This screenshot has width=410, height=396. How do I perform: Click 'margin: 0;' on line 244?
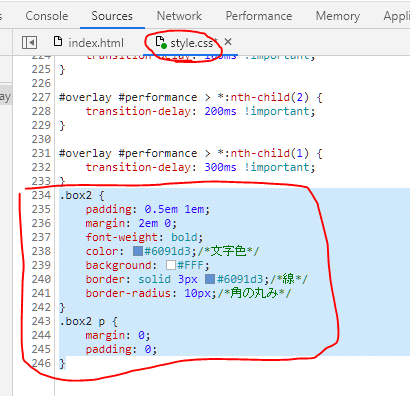pos(118,335)
